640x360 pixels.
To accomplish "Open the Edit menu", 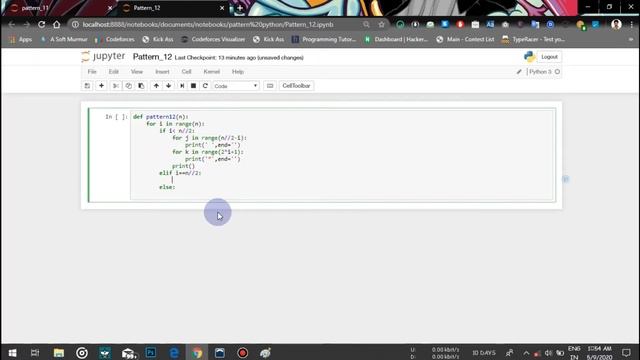I will tap(113, 71).
